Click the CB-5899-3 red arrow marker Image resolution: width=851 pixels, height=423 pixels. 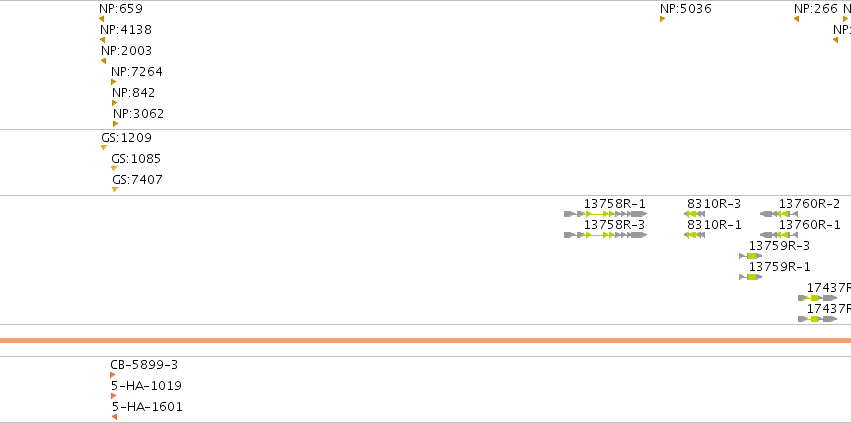112,375
